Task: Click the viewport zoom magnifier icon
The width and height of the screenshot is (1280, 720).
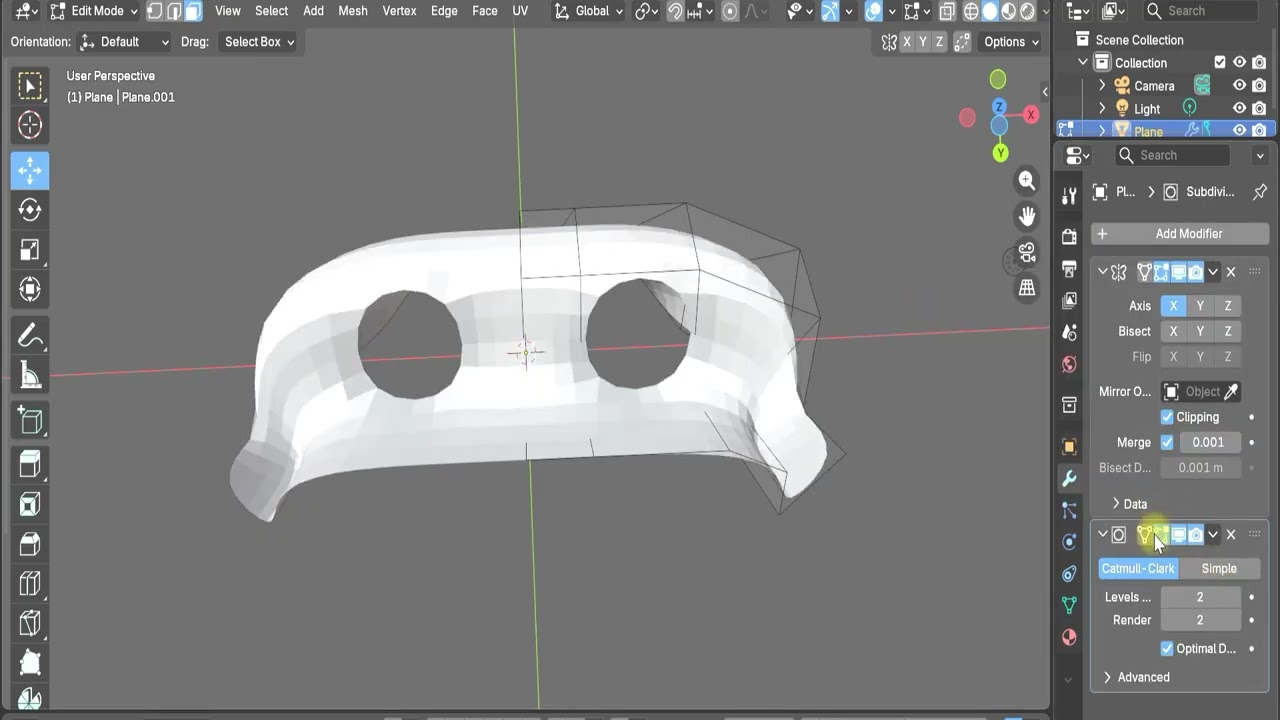Action: point(1027,180)
